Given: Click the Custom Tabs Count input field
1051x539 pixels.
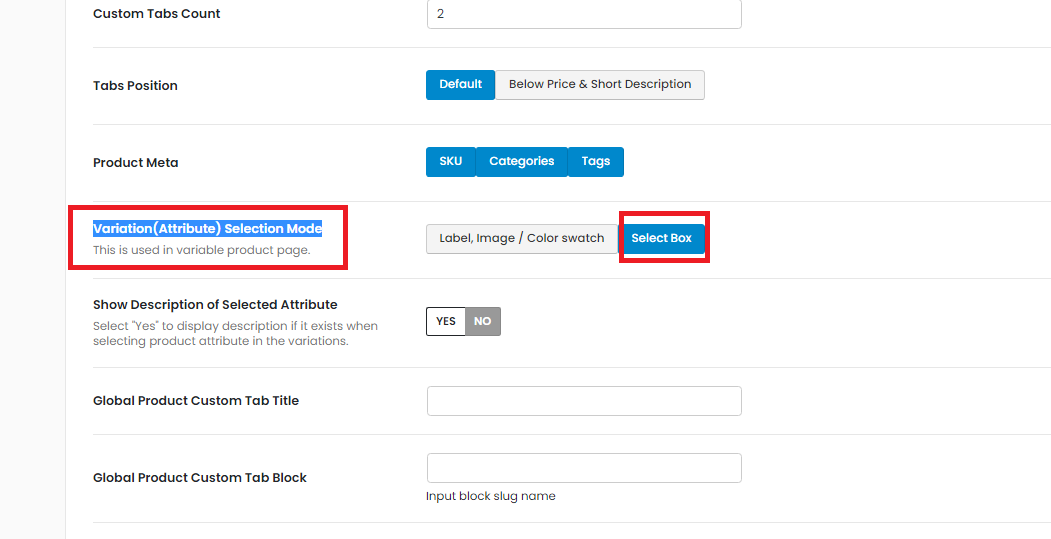Looking at the screenshot, I should point(583,14).
